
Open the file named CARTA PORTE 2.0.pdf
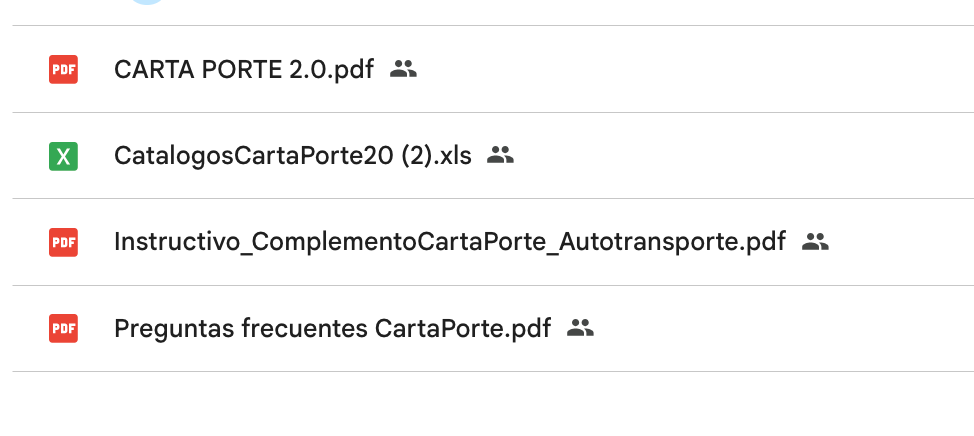(244, 70)
